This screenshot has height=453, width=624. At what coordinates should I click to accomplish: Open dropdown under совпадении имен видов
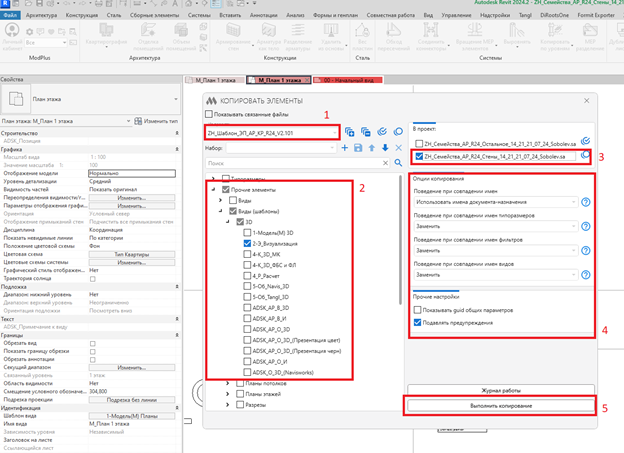495,275
